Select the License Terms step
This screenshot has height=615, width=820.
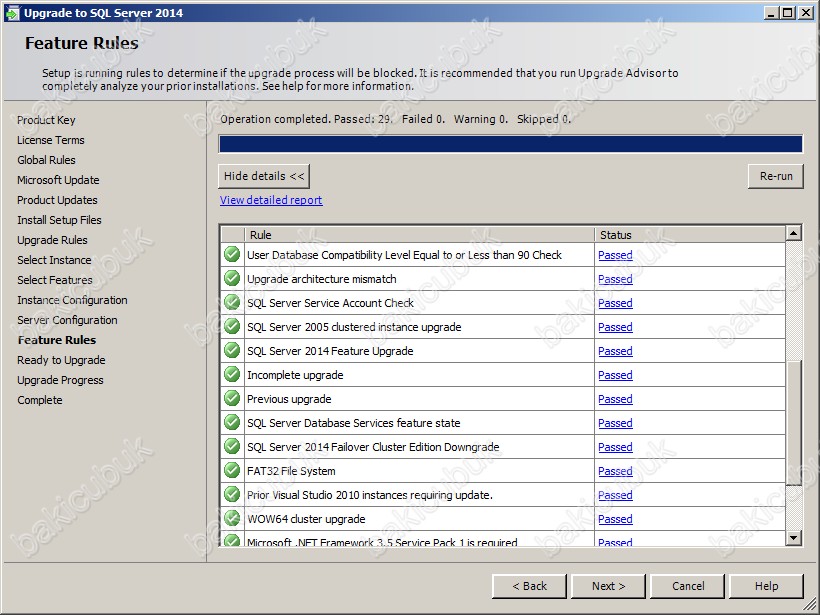pos(51,140)
